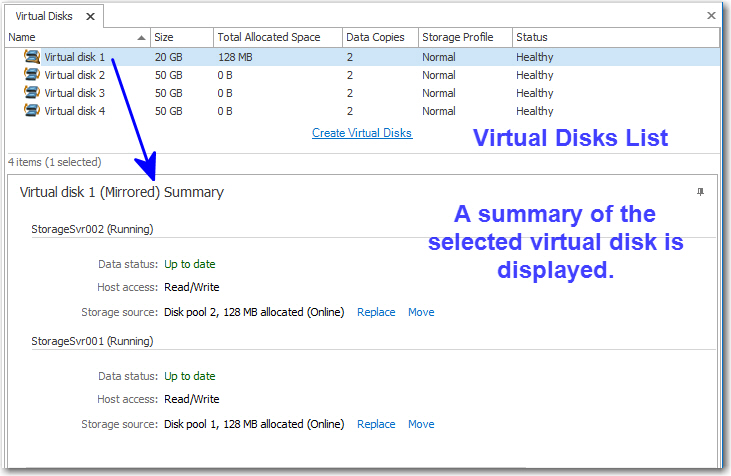The image size is (731, 476).
Task: Sort by the Status column header
Action: 615,37
